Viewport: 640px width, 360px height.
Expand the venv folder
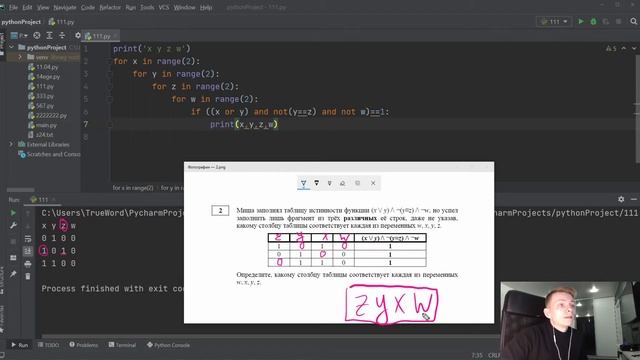[x=20, y=57]
